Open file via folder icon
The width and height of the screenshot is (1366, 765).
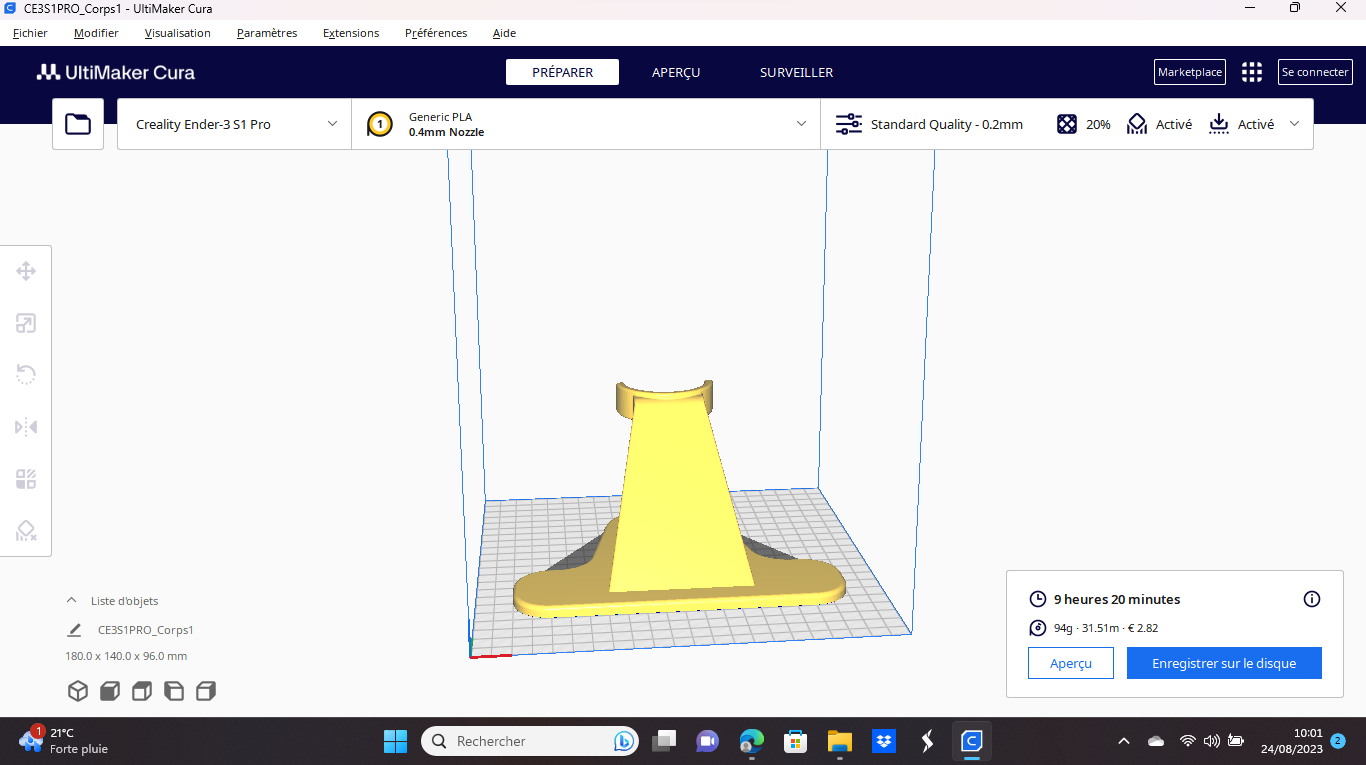coord(78,124)
